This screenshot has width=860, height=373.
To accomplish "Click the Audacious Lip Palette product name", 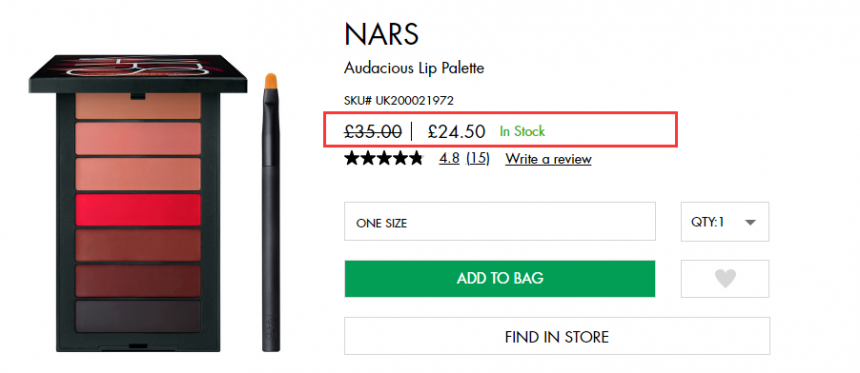I will click(414, 69).
